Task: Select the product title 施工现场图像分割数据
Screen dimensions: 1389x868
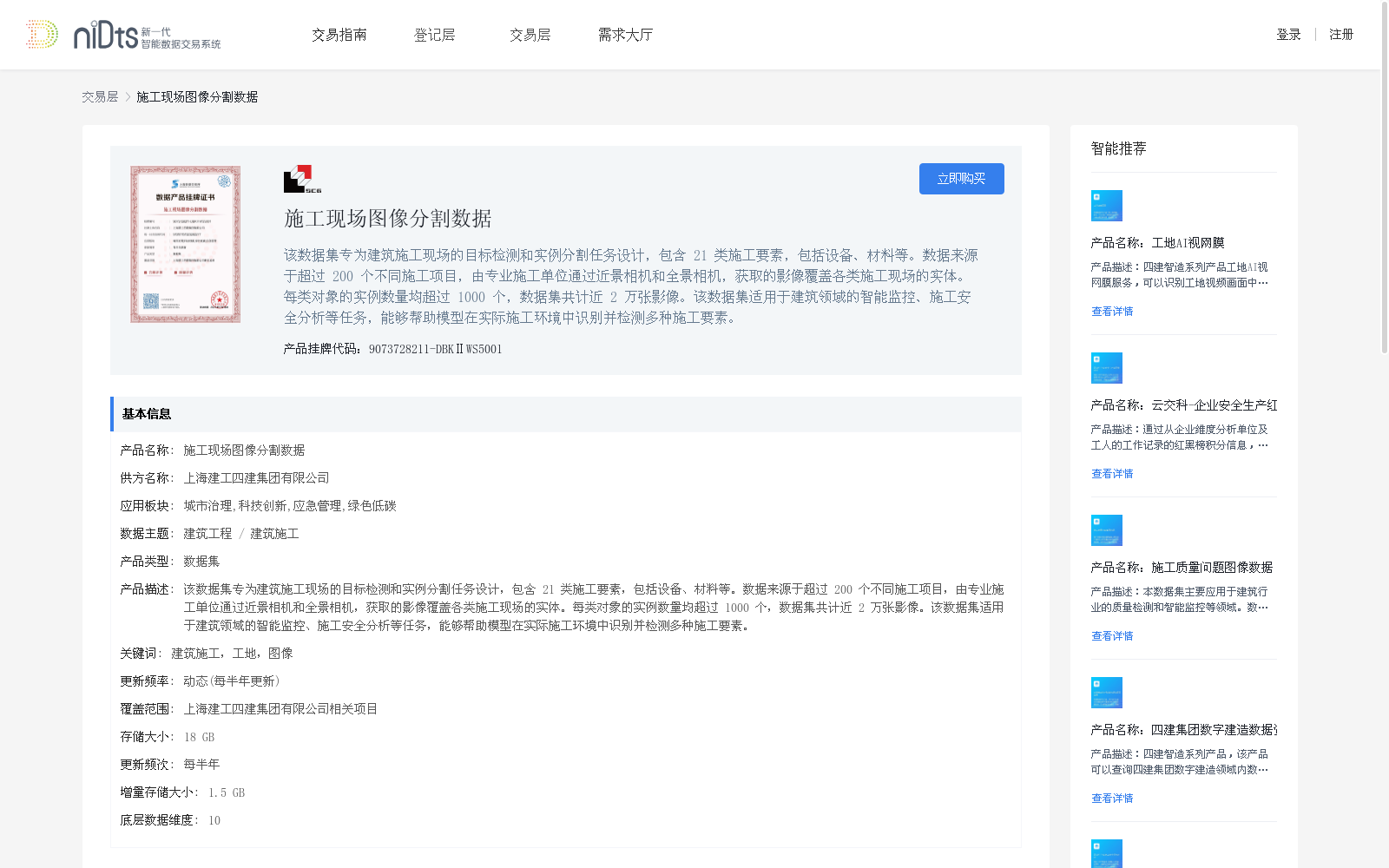Action: click(388, 219)
